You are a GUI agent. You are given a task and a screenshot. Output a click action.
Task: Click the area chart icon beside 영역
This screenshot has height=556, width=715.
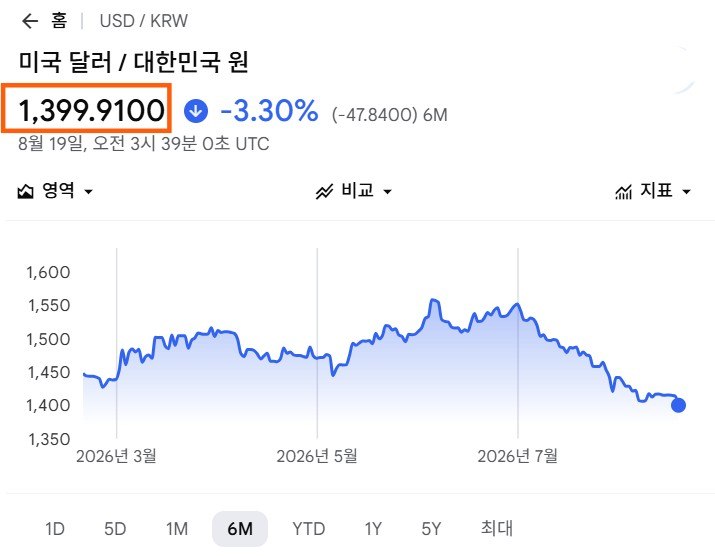(x=26, y=191)
